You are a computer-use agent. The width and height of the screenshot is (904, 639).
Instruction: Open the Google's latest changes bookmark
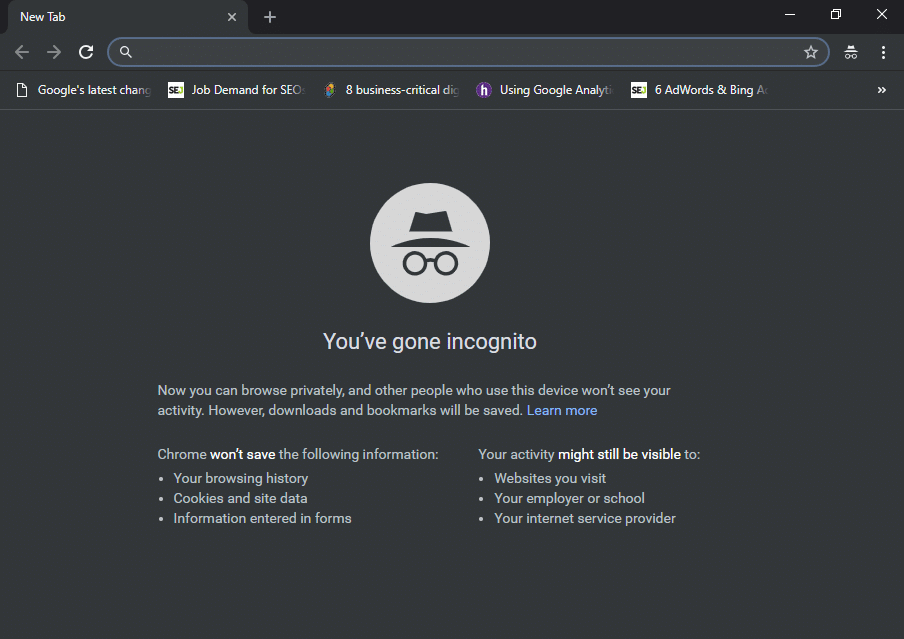[x=84, y=90]
